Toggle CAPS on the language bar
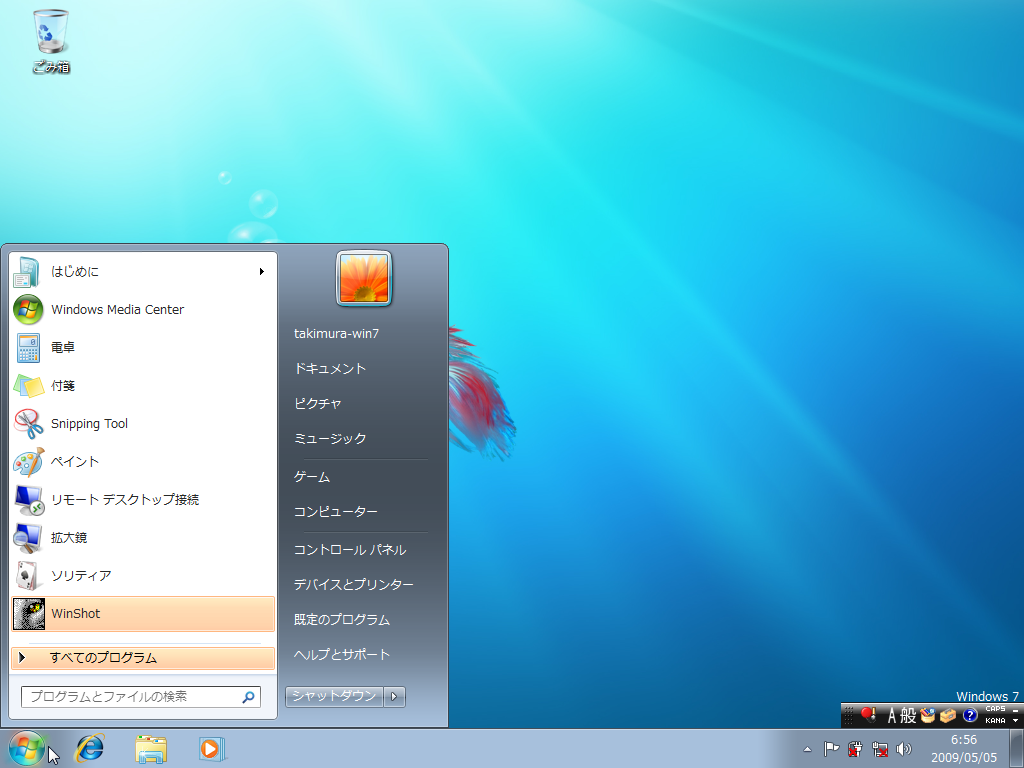Screen dimensions: 1024x768 tap(995, 709)
